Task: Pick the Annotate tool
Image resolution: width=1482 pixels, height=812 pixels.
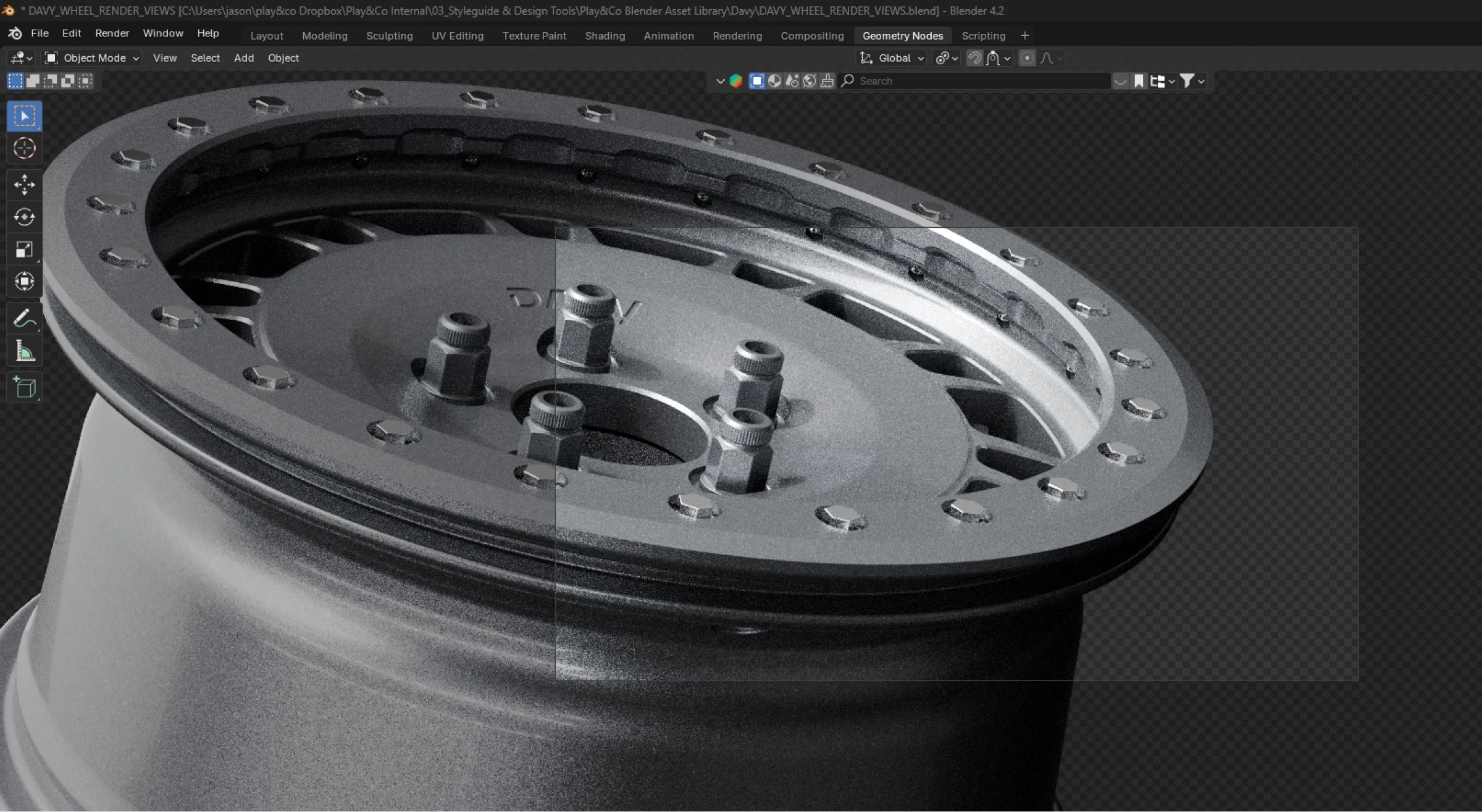Action: (x=25, y=317)
